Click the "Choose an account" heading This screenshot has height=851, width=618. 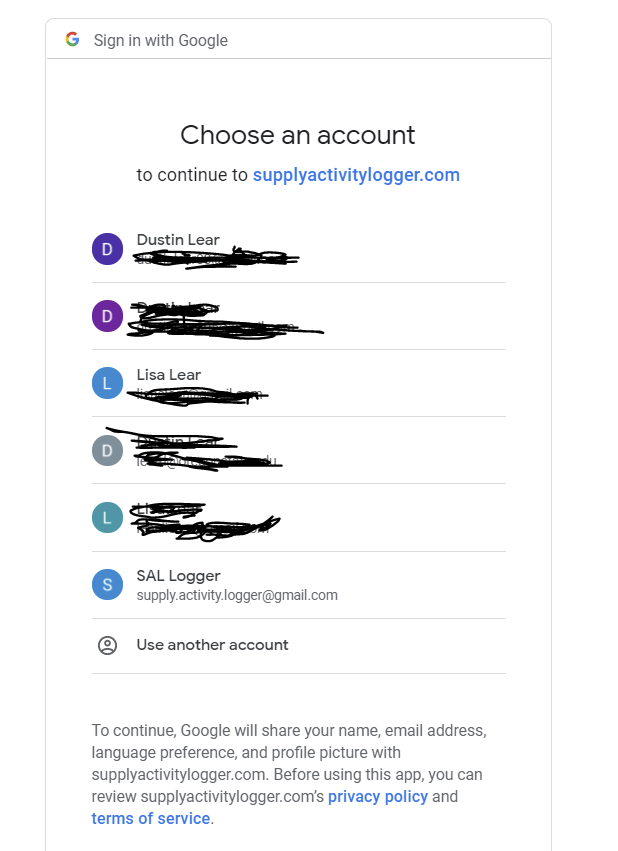298,135
